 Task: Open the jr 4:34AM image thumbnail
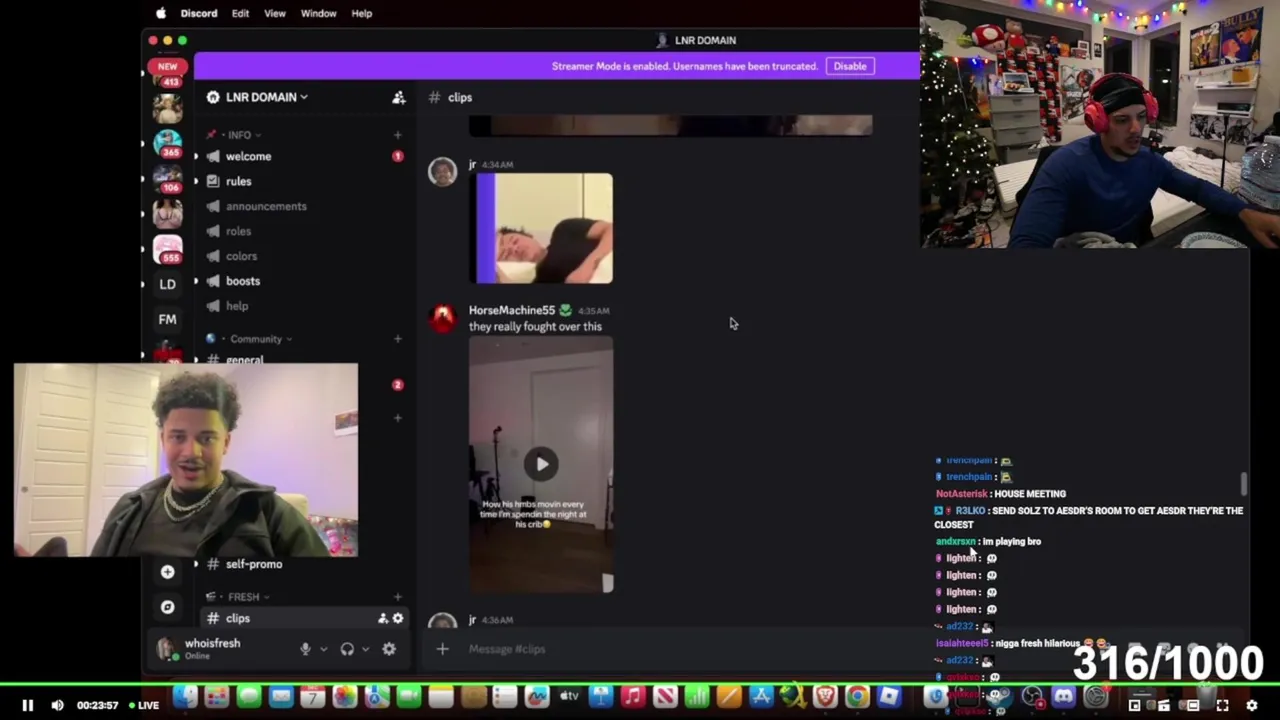click(541, 229)
